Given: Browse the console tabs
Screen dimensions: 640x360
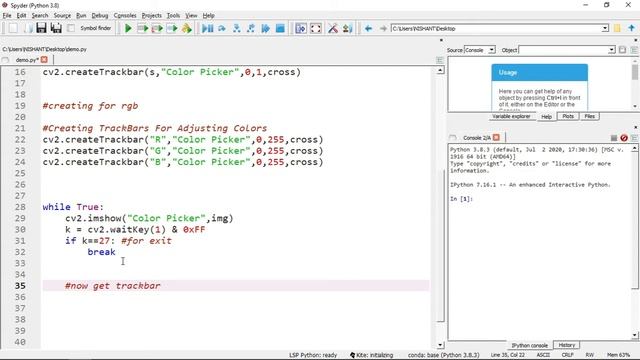Looking at the screenshot, I should [452, 138].
